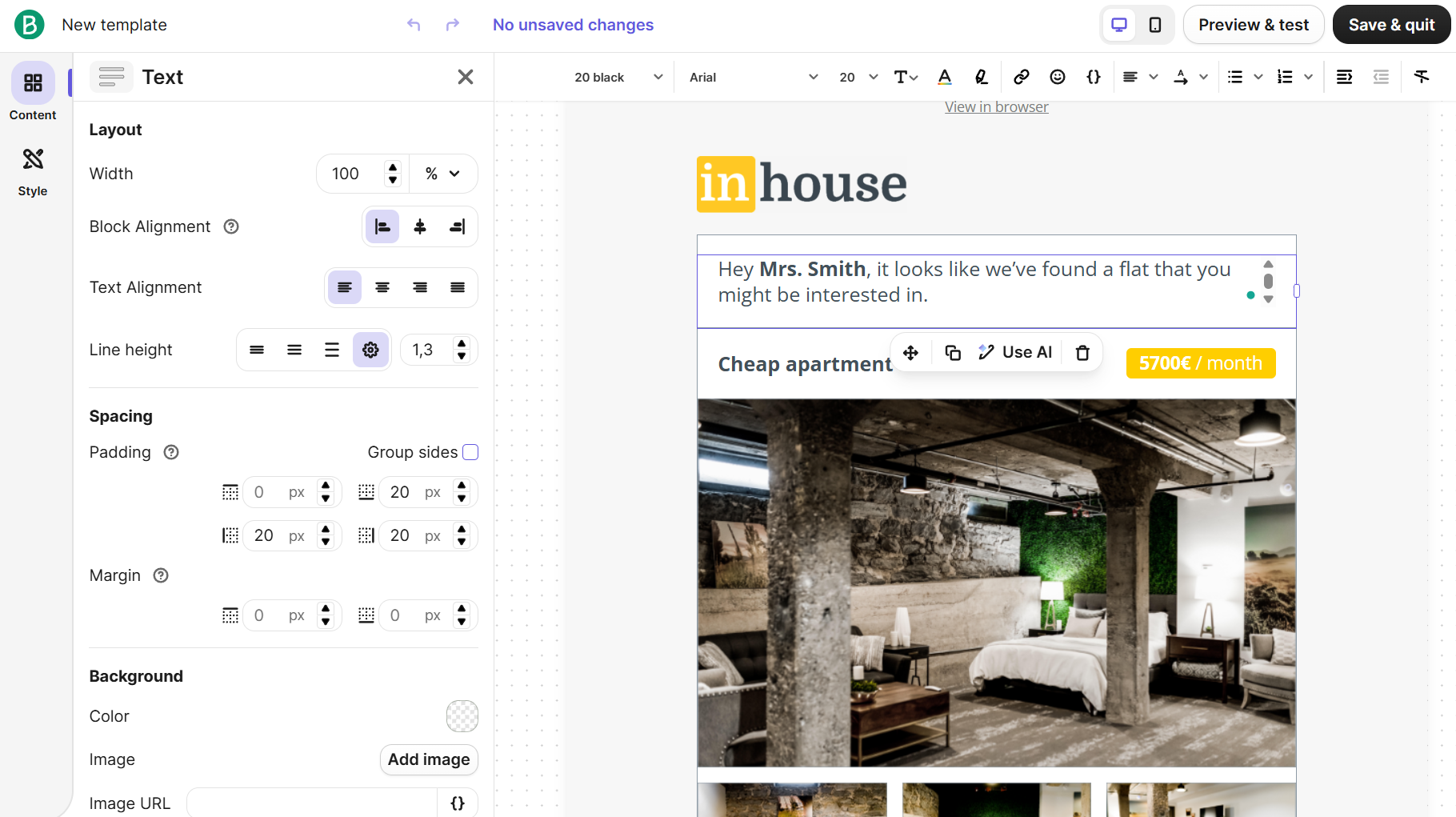Decrease the text indent
1456x817 pixels.
click(x=1381, y=77)
